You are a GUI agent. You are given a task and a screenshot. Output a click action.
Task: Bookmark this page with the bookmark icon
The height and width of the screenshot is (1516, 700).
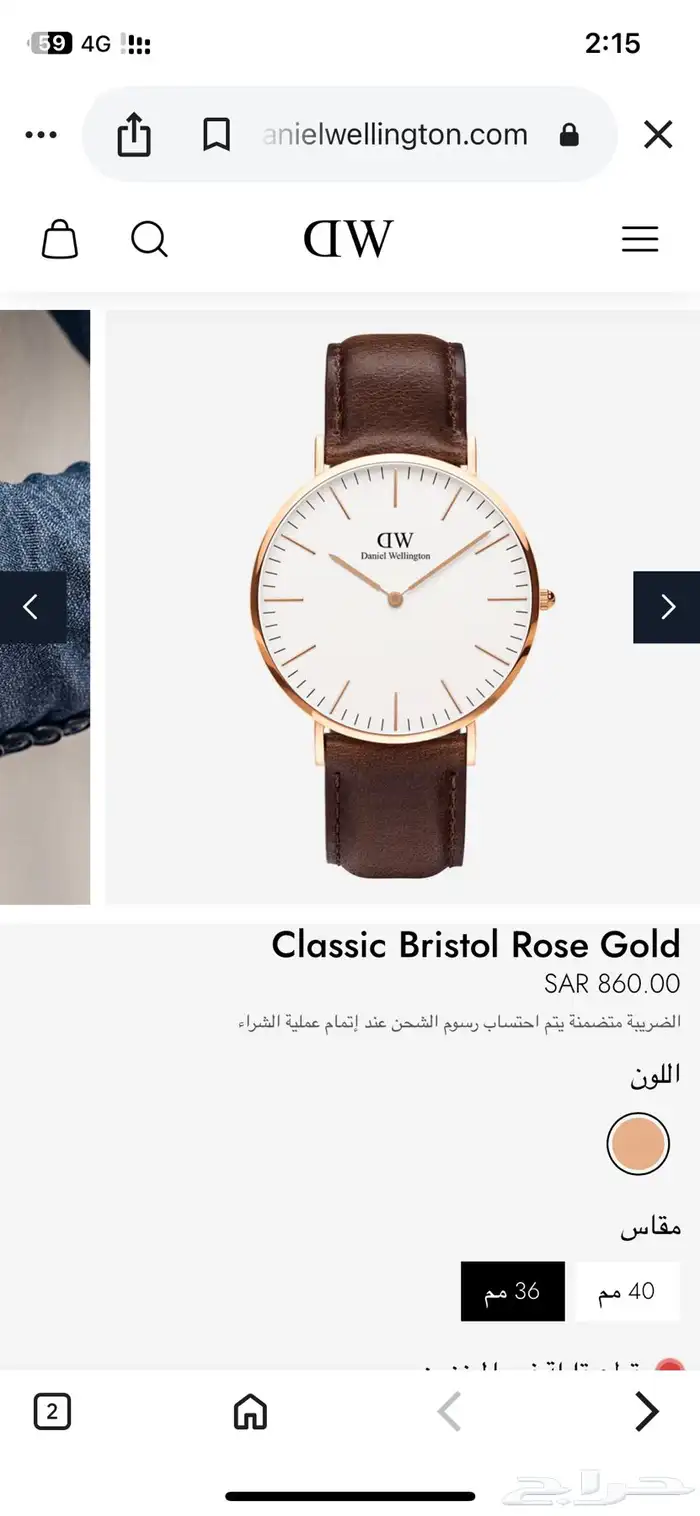216,135
